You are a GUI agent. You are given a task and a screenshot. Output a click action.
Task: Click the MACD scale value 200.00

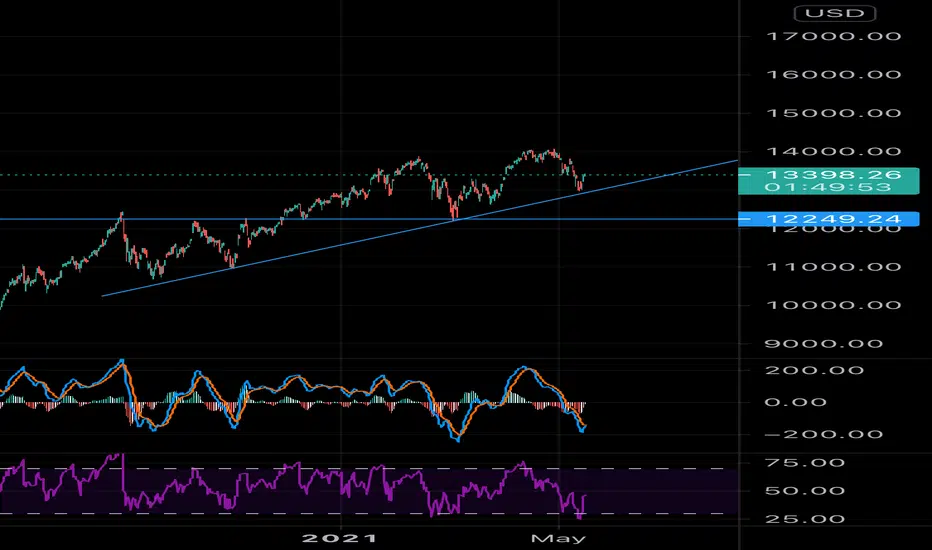[814, 370]
